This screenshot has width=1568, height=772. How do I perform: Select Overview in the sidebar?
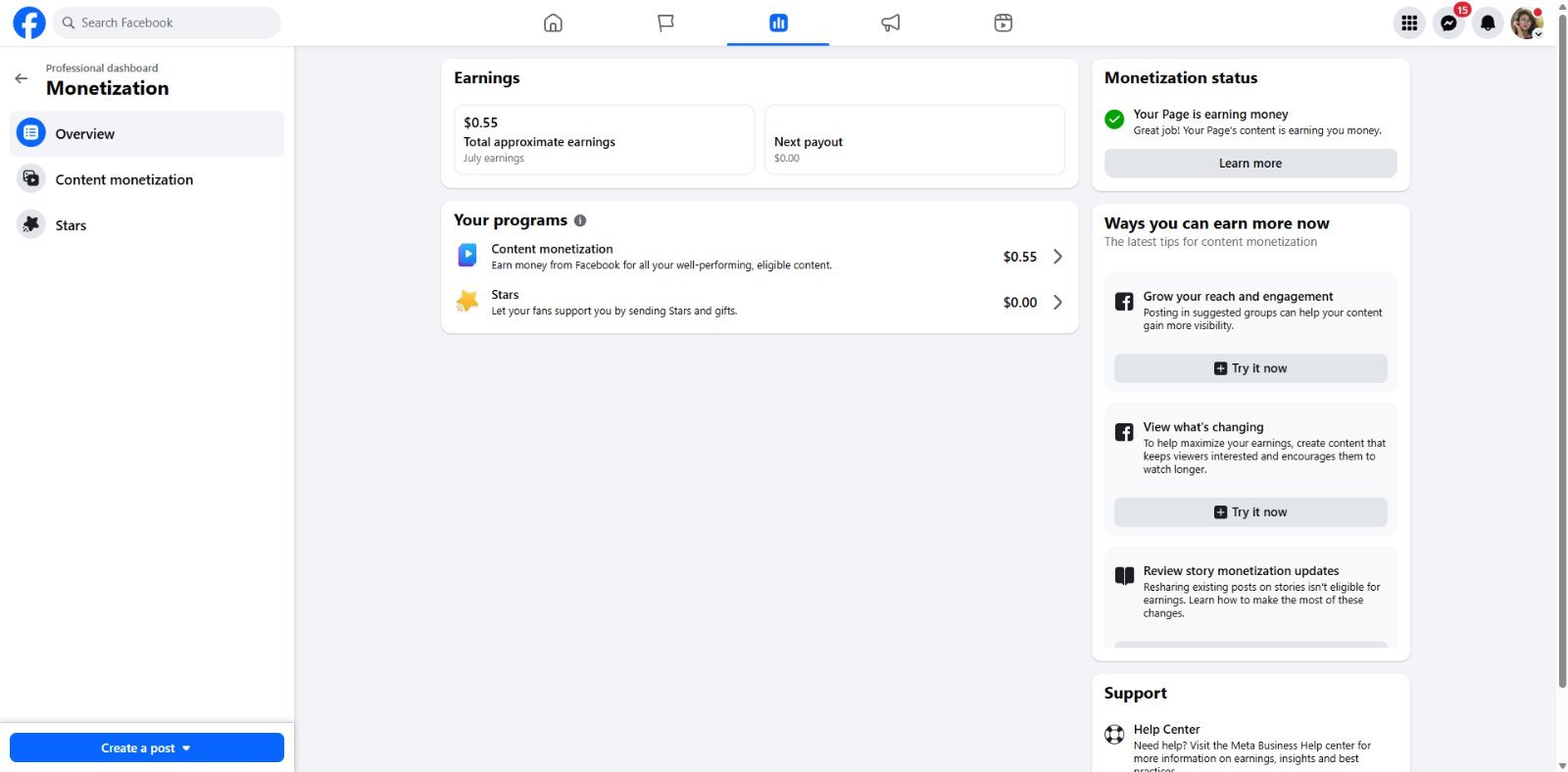click(x=147, y=133)
